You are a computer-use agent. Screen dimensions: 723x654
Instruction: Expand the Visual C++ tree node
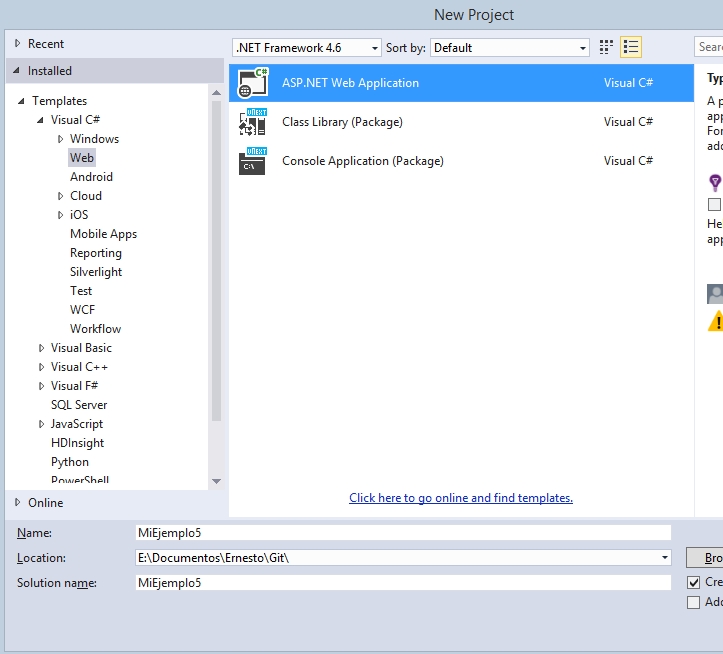click(41, 367)
